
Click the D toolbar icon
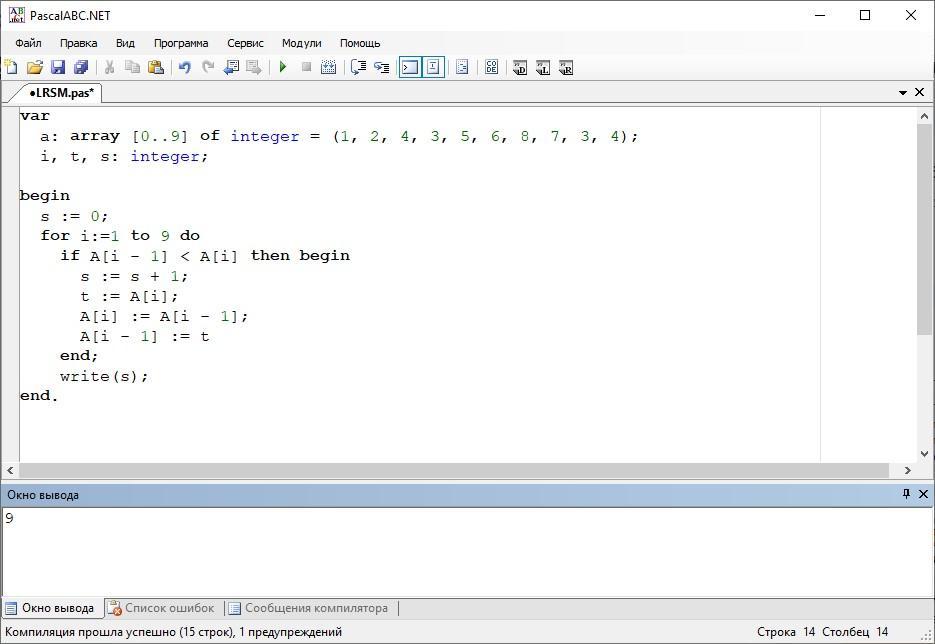point(520,67)
